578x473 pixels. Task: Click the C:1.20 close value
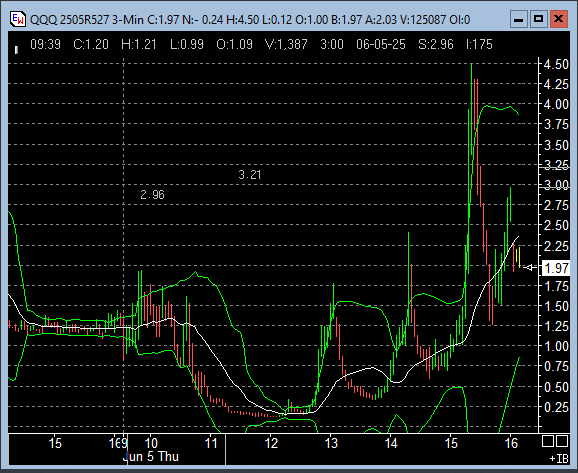tap(91, 45)
